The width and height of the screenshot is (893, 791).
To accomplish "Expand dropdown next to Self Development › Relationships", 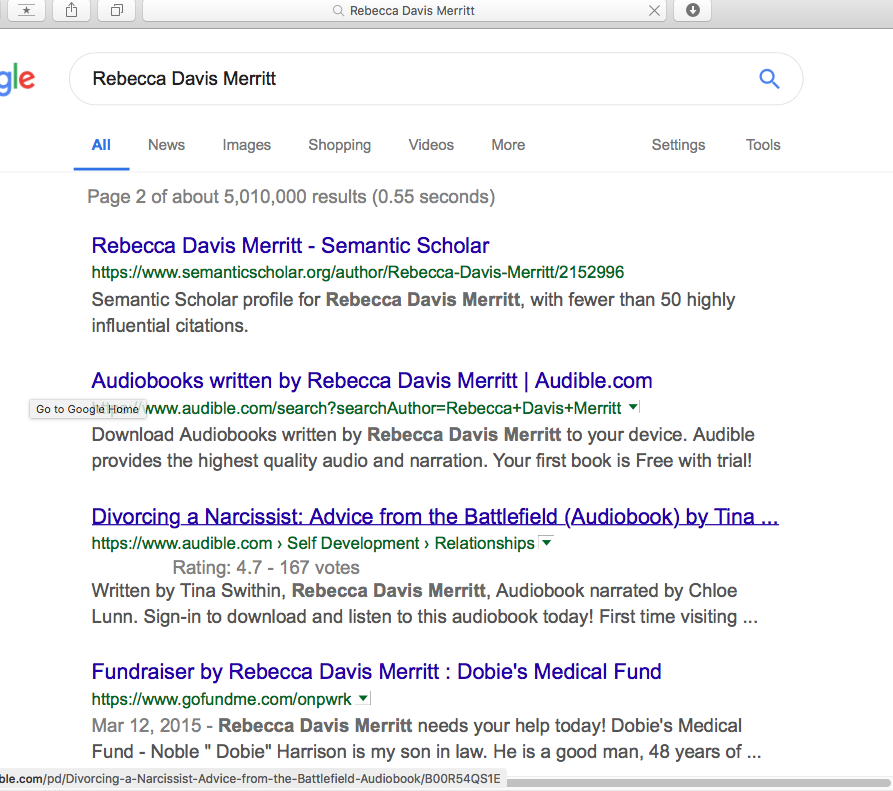I will tap(546, 543).
